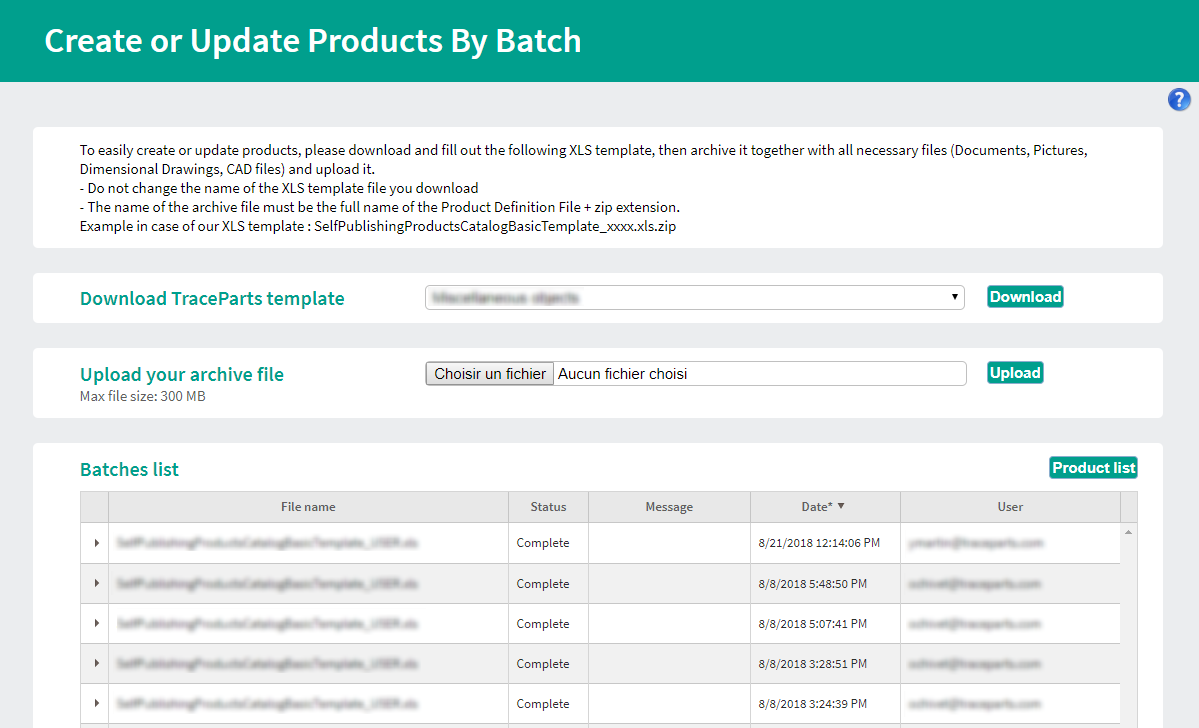Select the Complete status of first batch

543,543
